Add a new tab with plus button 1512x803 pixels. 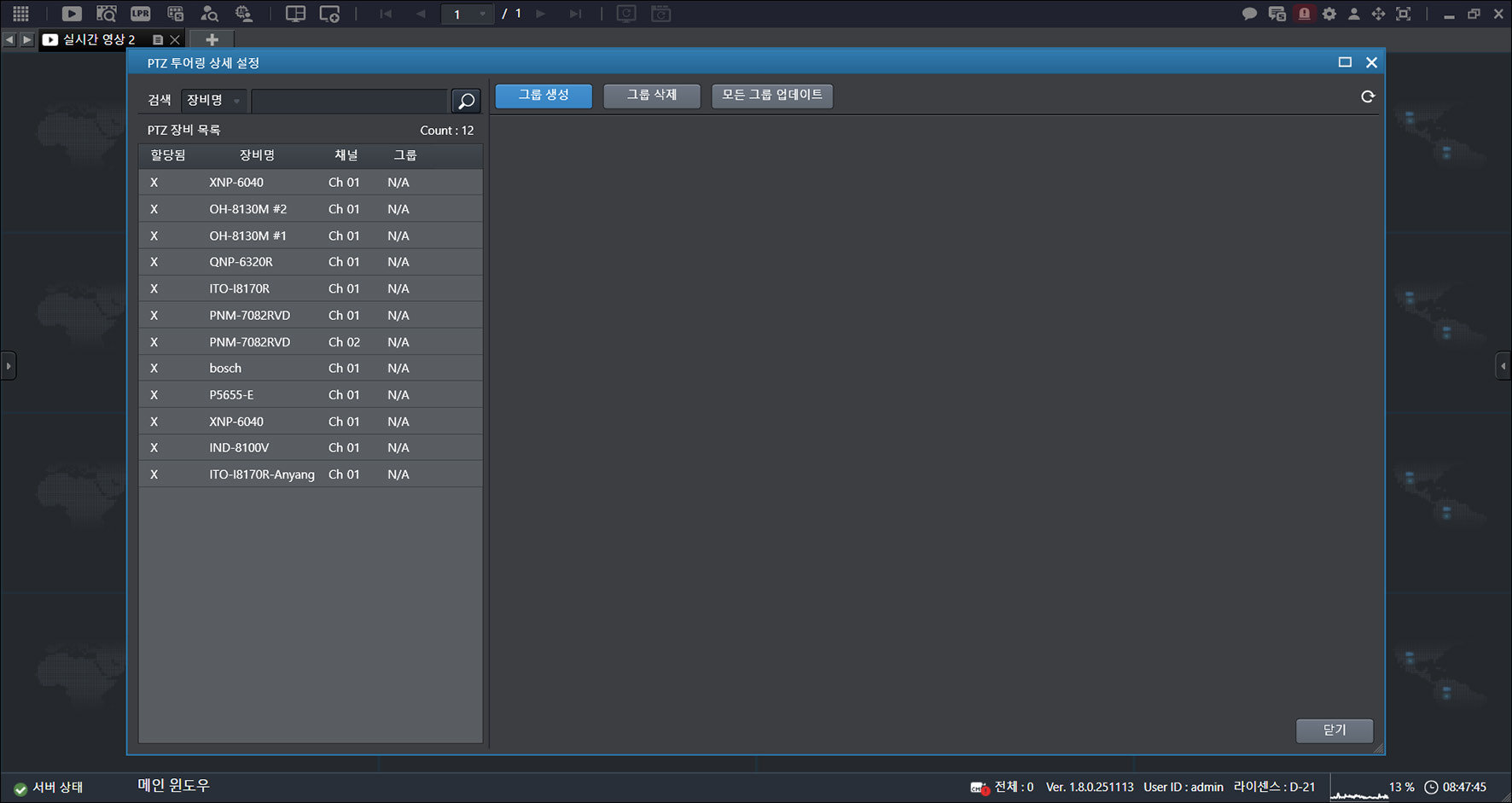point(212,39)
